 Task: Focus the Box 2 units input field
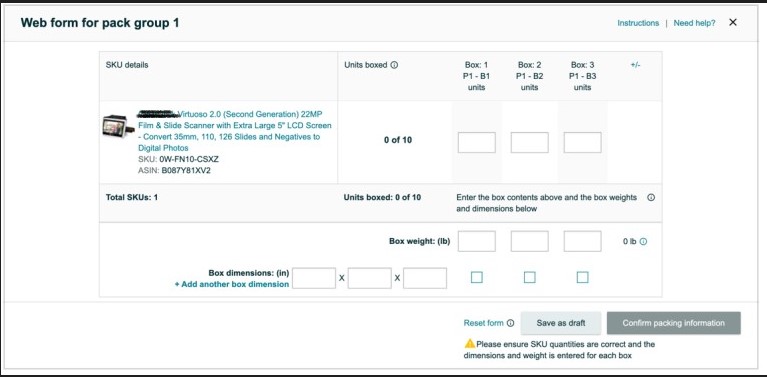[529, 142]
